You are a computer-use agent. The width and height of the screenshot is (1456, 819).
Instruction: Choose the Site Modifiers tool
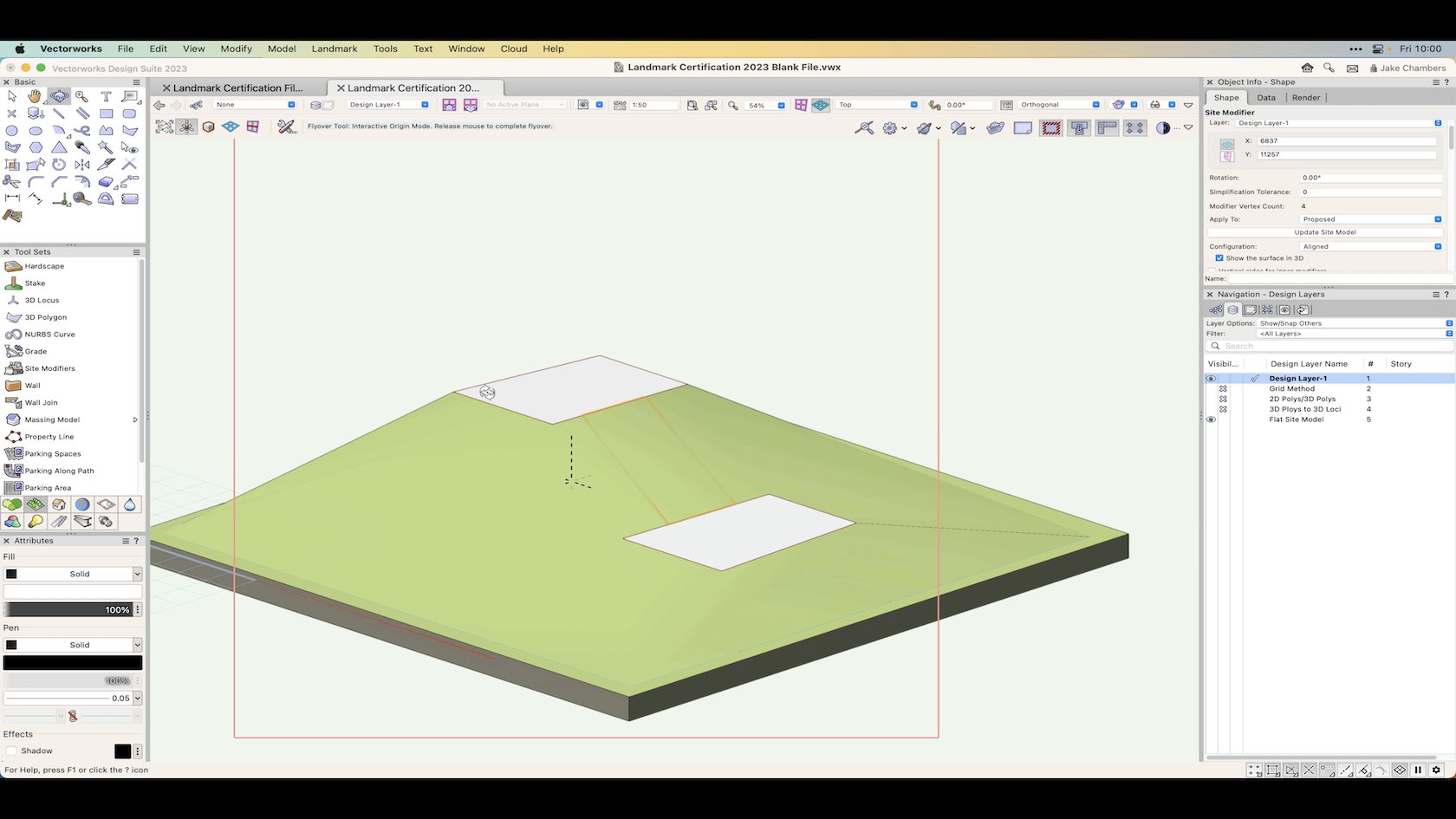49,368
